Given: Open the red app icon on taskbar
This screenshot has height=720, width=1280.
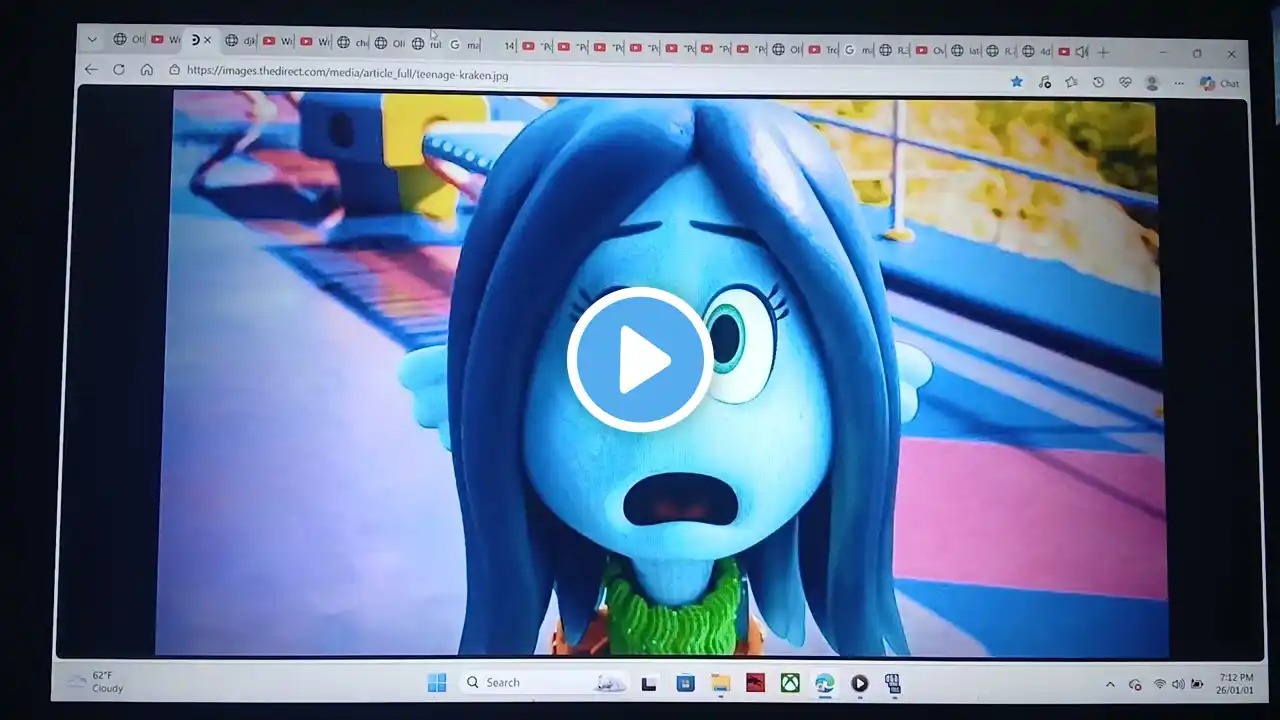Looking at the screenshot, I should [755, 684].
